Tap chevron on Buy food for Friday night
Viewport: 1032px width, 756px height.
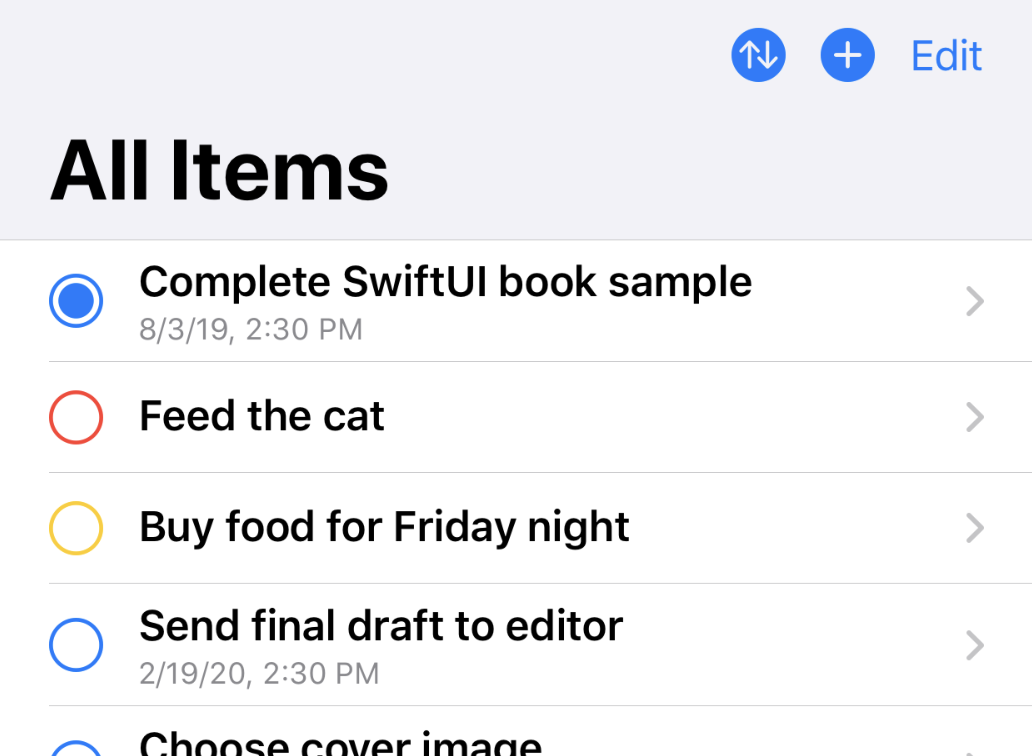(975, 528)
